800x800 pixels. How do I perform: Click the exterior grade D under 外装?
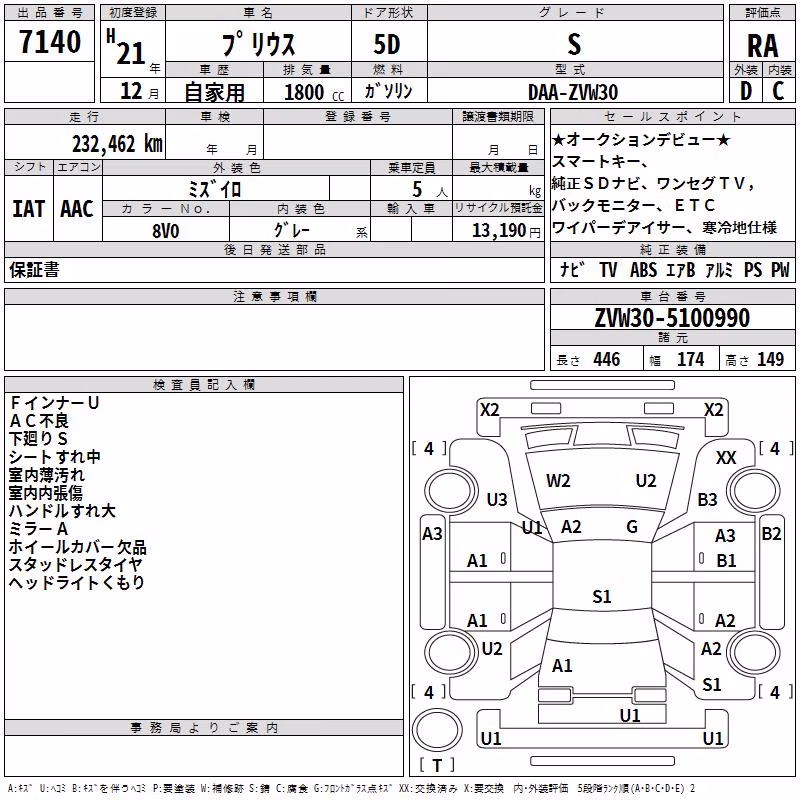click(x=746, y=91)
